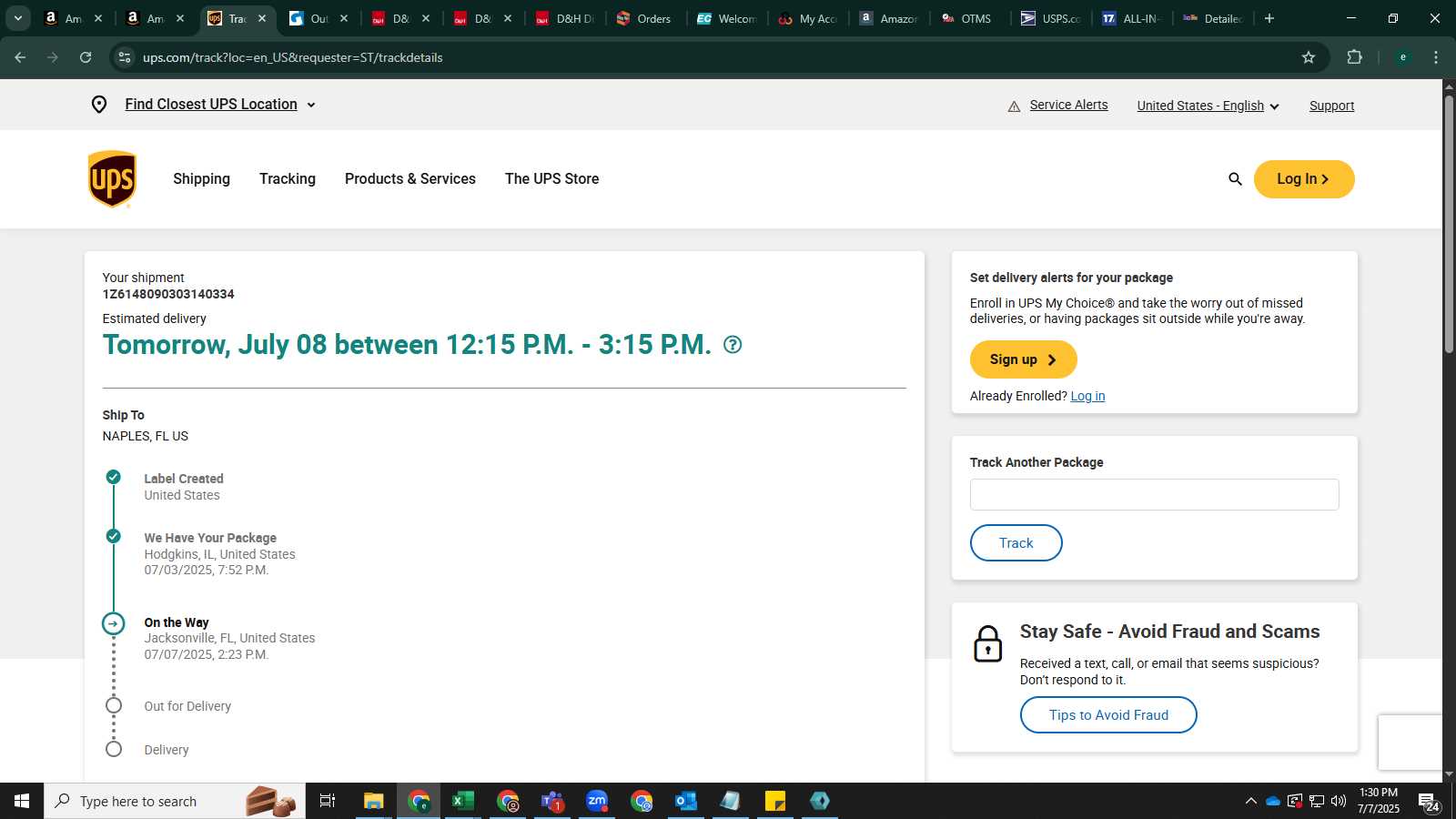Open Outlook from the taskbar
The height and width of the screenshot is (819, 1456).
click(x=686, y=801)
